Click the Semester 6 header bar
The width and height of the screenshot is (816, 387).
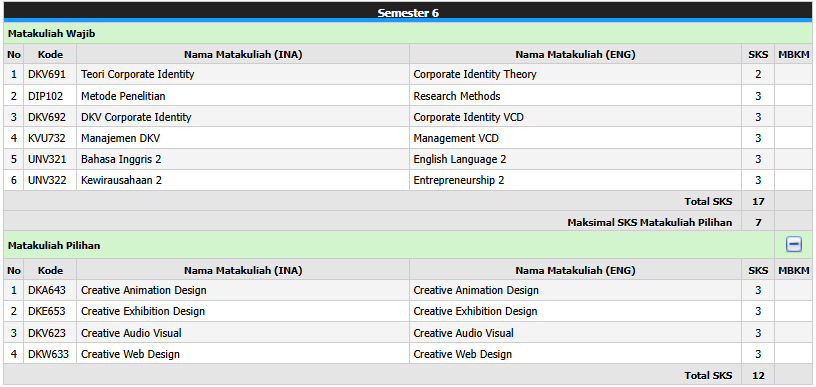408,12
